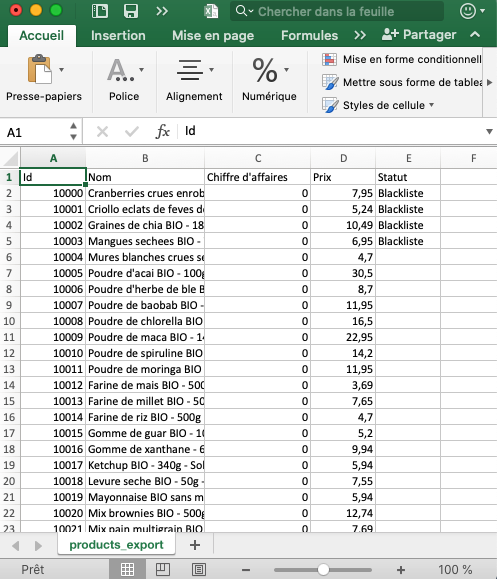Switch to Normal grid view
Viewport: 497px width, 579px height.
click(127, 569)
